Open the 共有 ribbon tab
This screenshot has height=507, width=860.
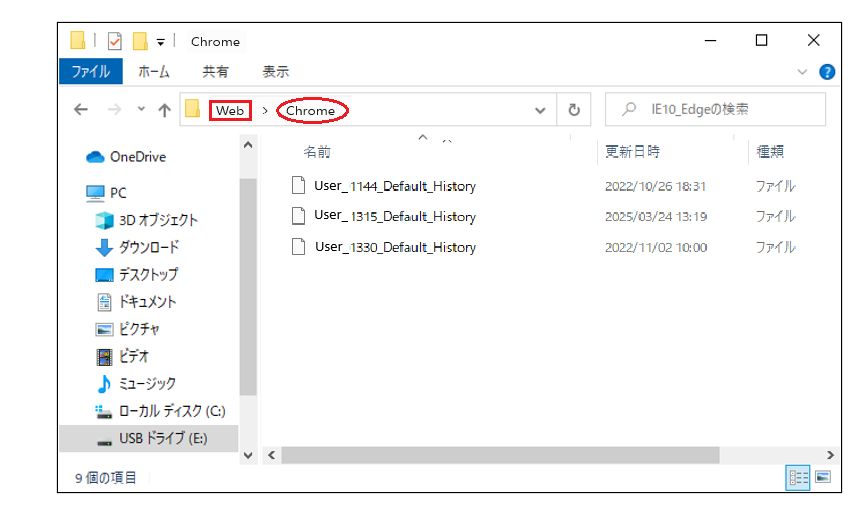[x=215, y=71]
